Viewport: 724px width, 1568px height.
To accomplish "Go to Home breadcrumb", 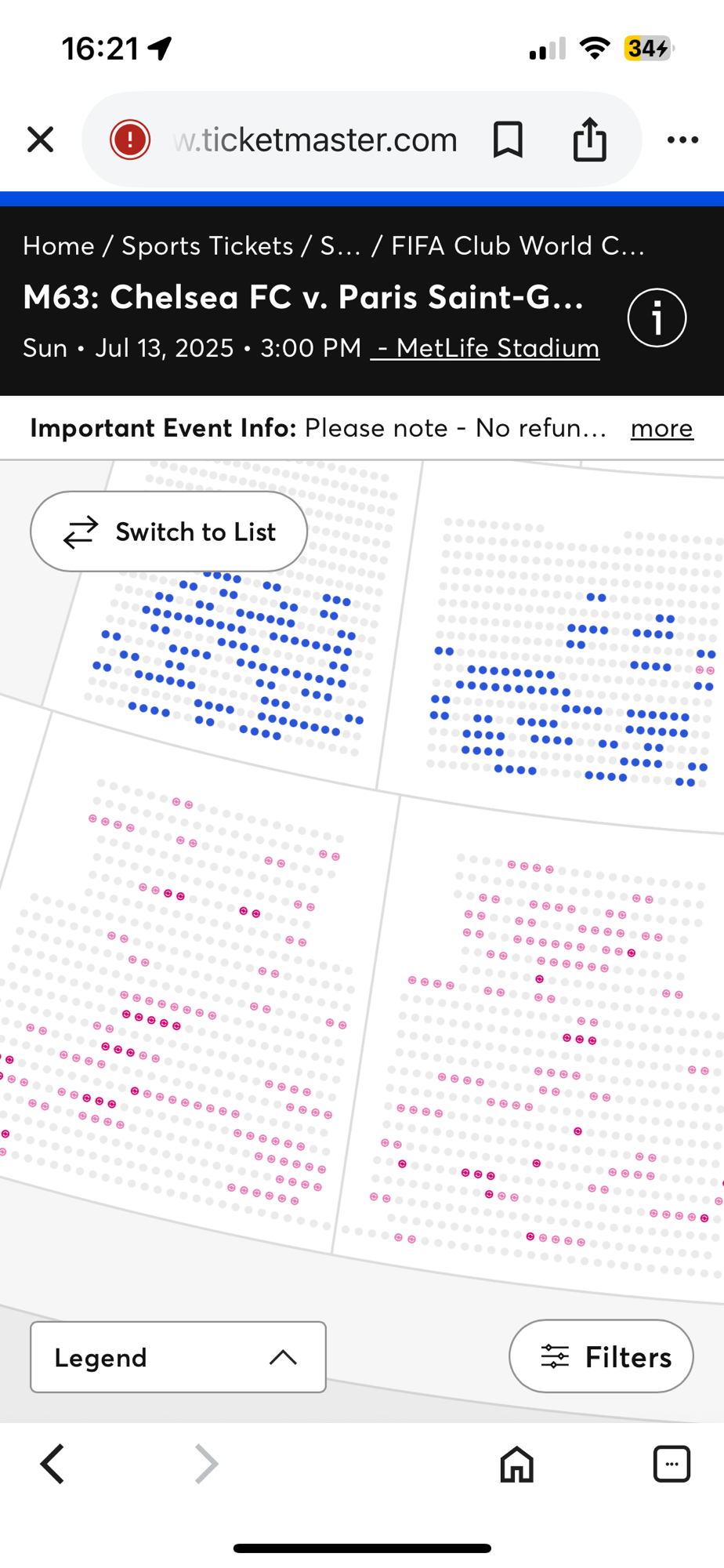I will click(x=59, y=246).
